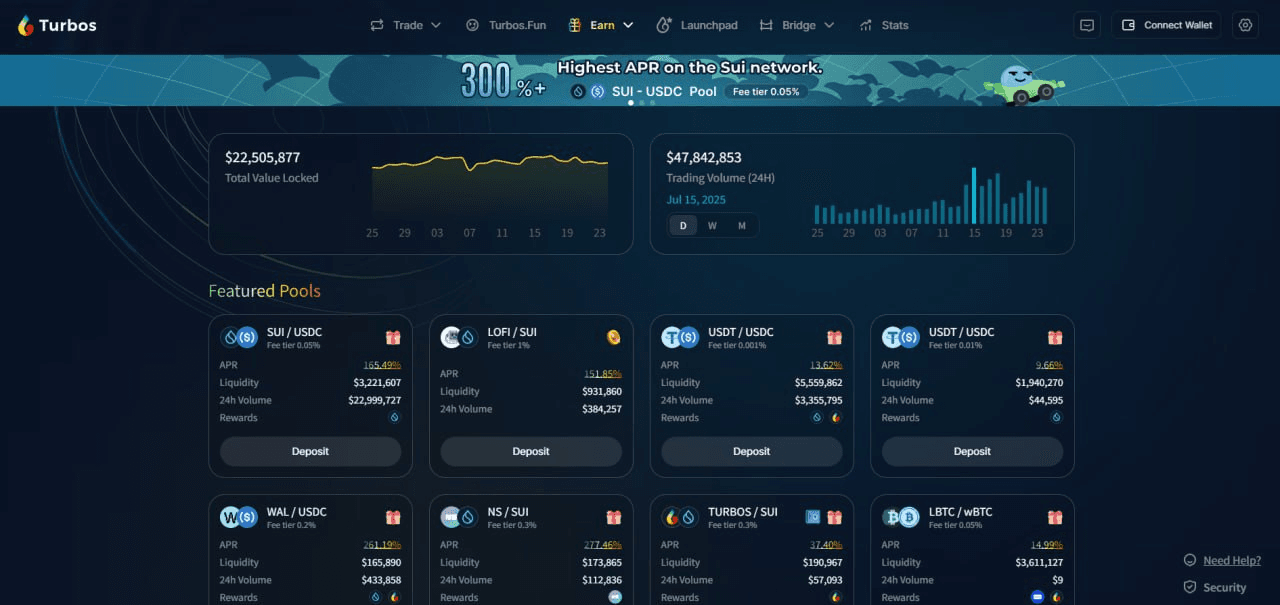1280x605 pixels.
Task: Click the 13.62% APR value
Action: [826, 365]
